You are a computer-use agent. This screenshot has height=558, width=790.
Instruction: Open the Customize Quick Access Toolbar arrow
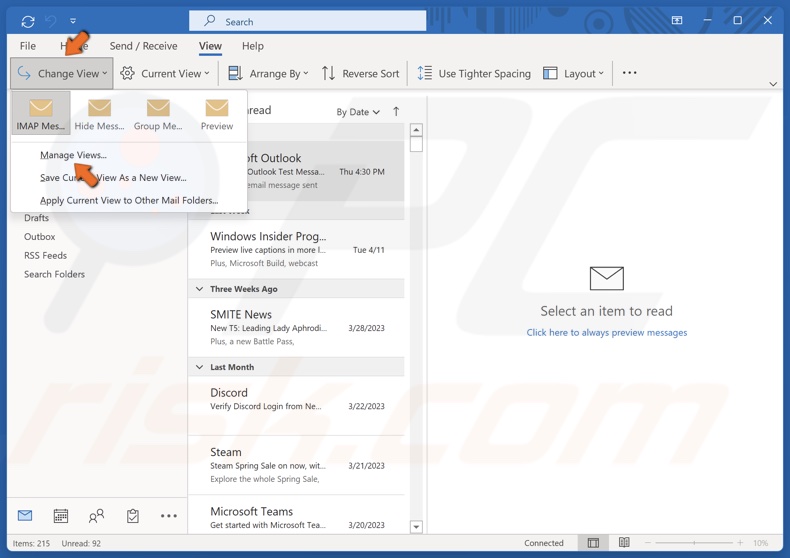tap(73, 21)
